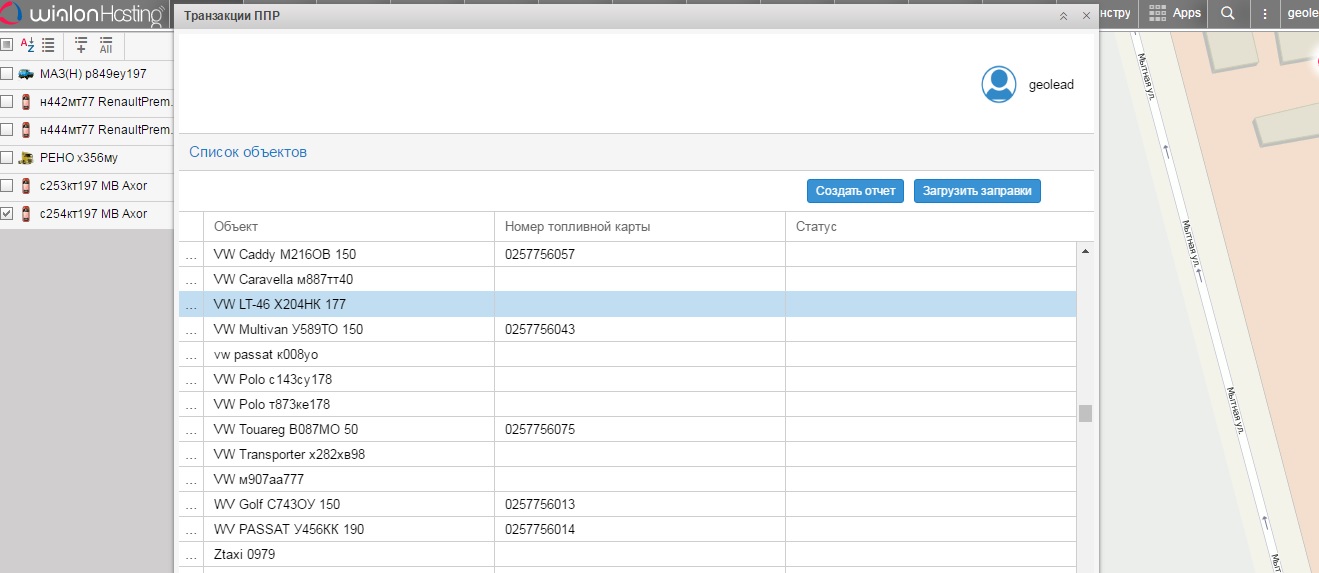Click the A-Z sort units icon
This screenshot has width=1319, height=573.
coord(27,45)
